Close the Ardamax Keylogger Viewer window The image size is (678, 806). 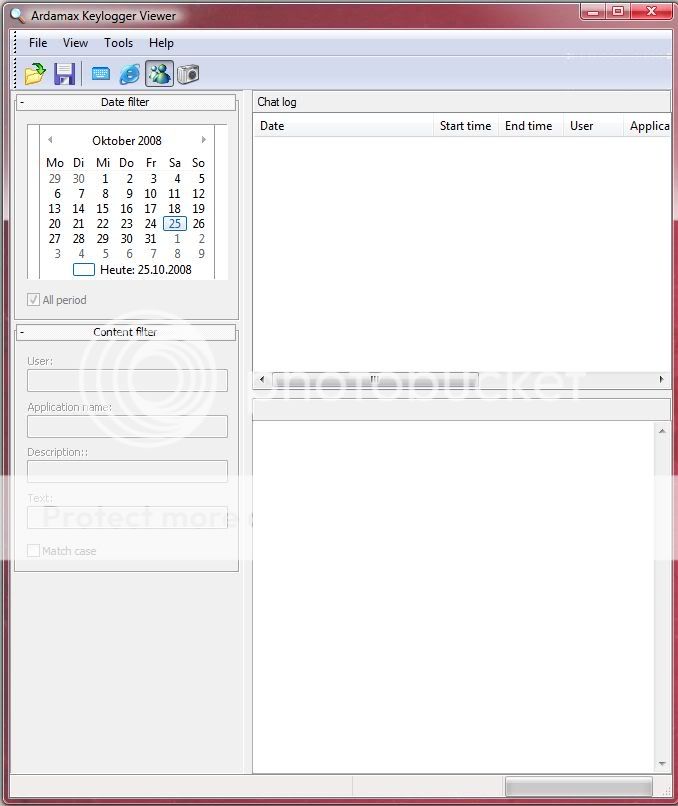point(651,11)
